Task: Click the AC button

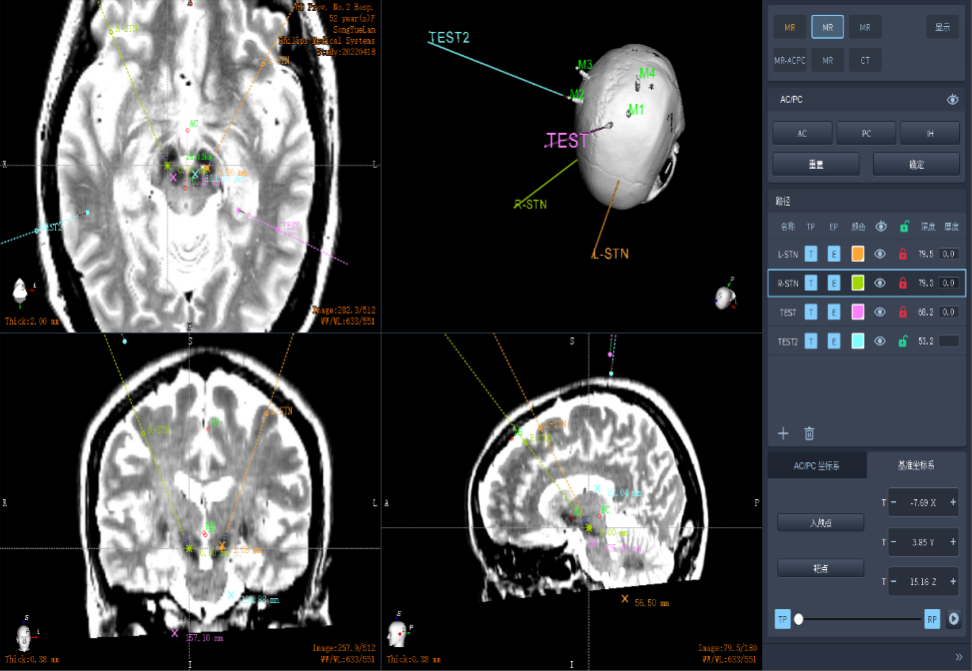Action: [x=802, y=133]
